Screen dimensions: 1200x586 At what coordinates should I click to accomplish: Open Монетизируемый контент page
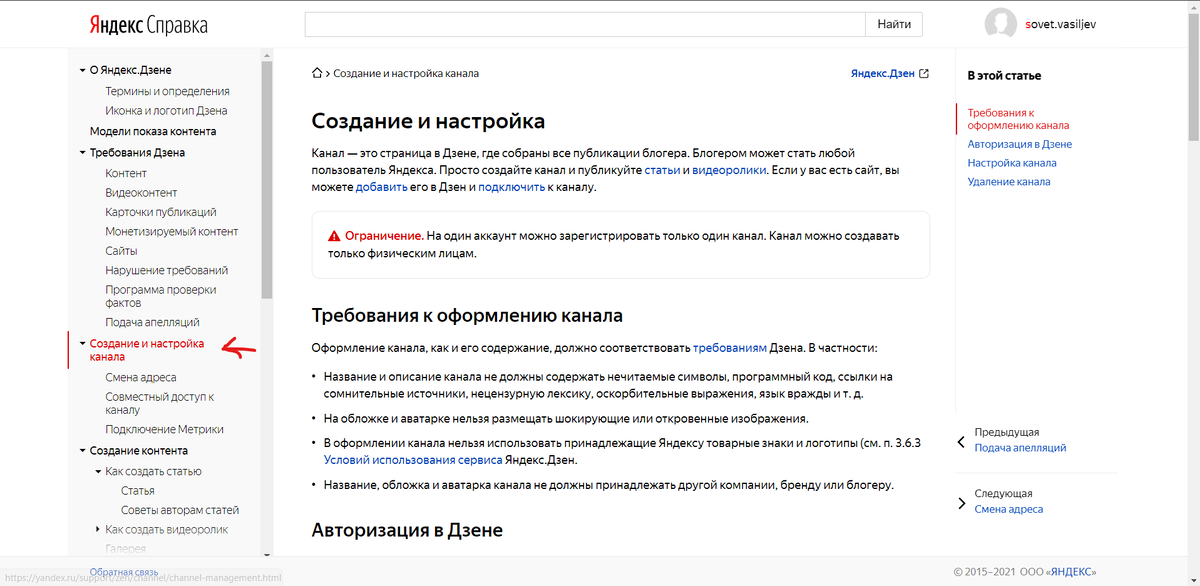(172, 231)
